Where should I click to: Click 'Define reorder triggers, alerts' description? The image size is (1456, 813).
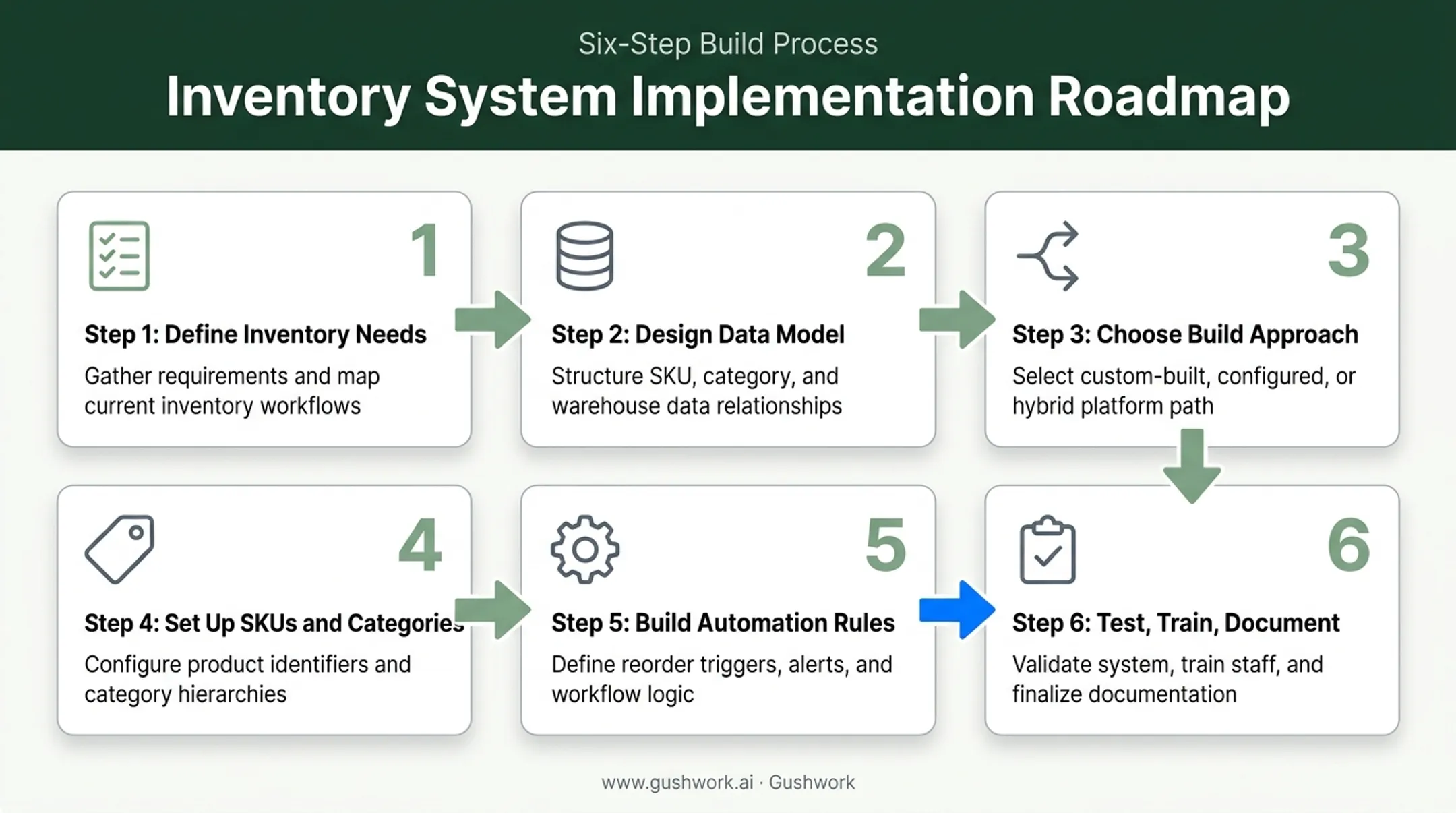coord(722,680)
